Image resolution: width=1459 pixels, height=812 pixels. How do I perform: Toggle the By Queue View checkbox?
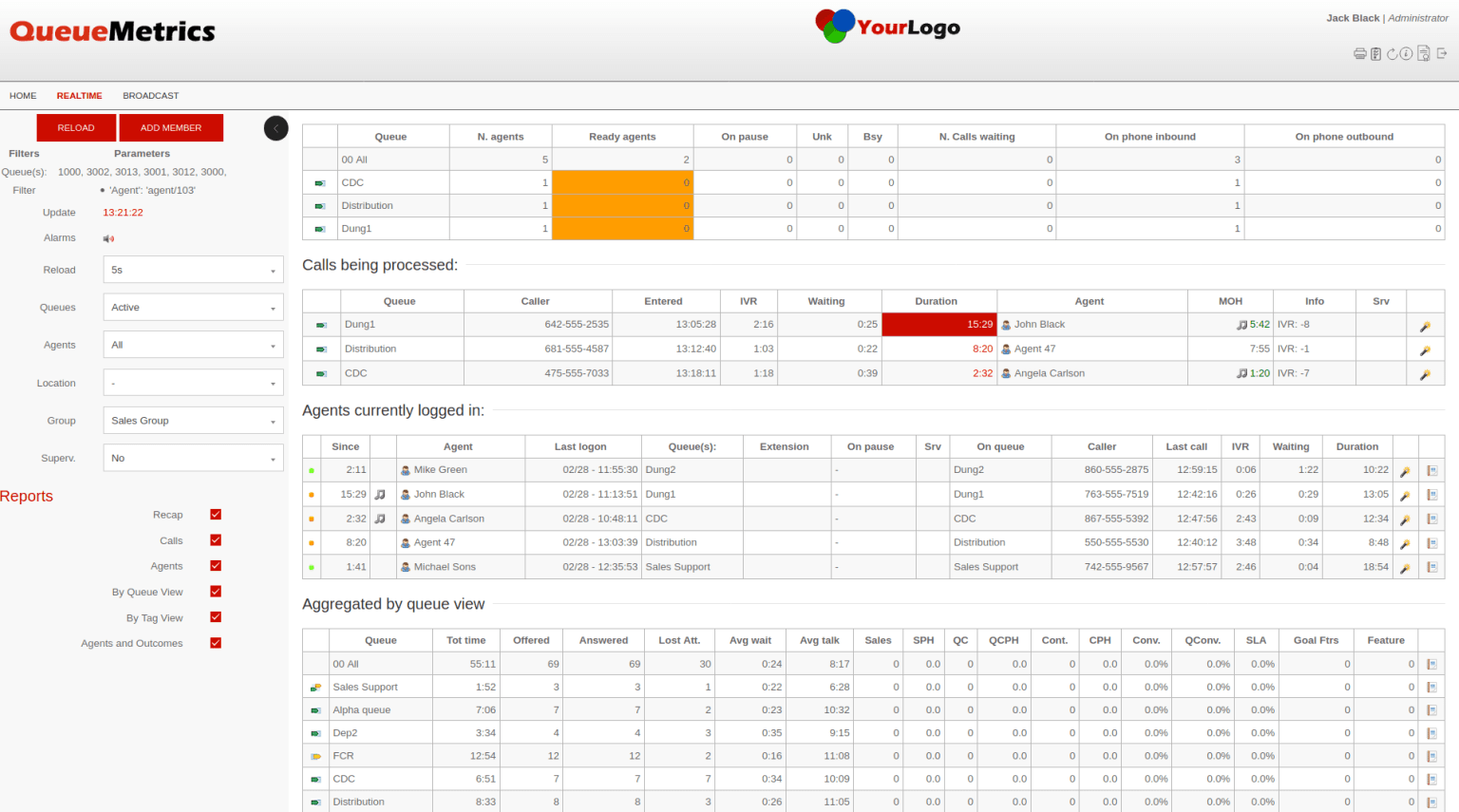click(216, 592)
